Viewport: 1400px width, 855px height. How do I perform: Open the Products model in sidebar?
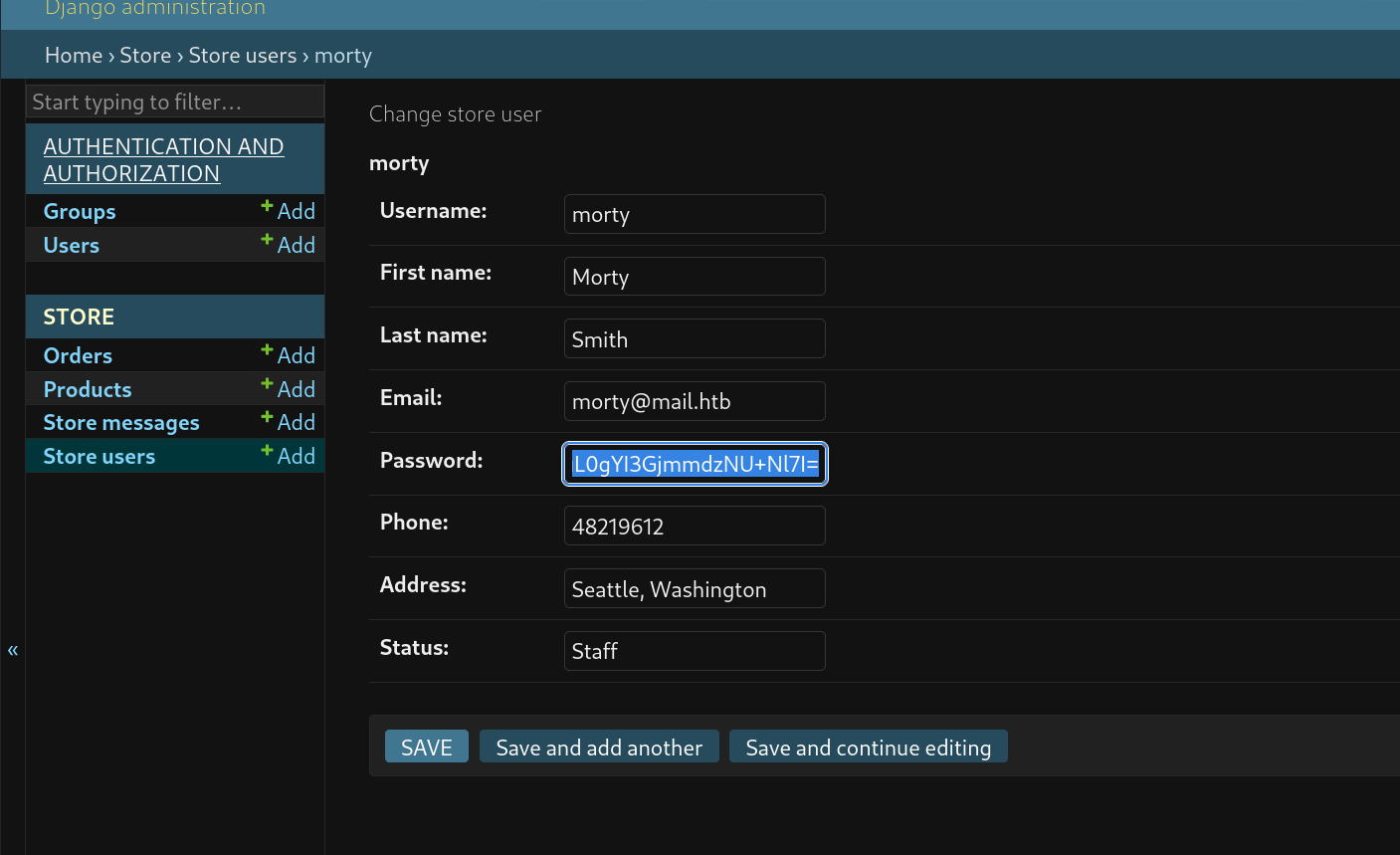point(88,390)
